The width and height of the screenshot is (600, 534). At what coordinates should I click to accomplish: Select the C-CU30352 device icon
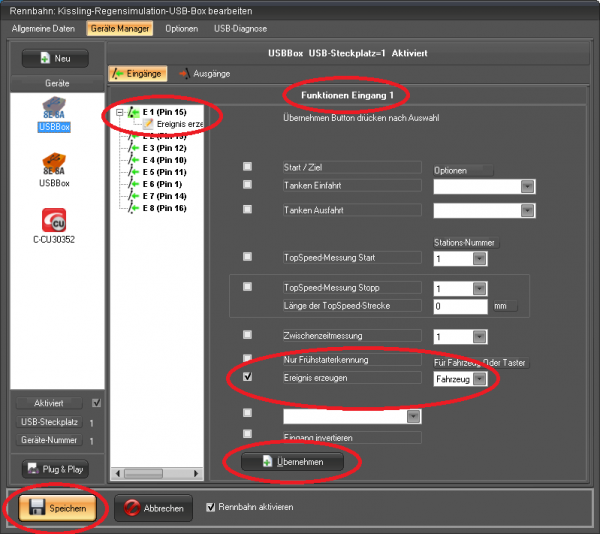tap(54, 220)
